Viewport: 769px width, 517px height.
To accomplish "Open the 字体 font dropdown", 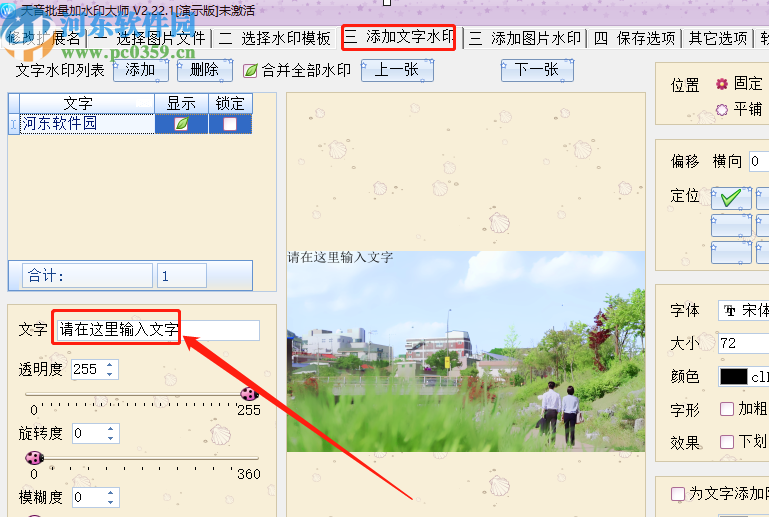I will 743,310.
